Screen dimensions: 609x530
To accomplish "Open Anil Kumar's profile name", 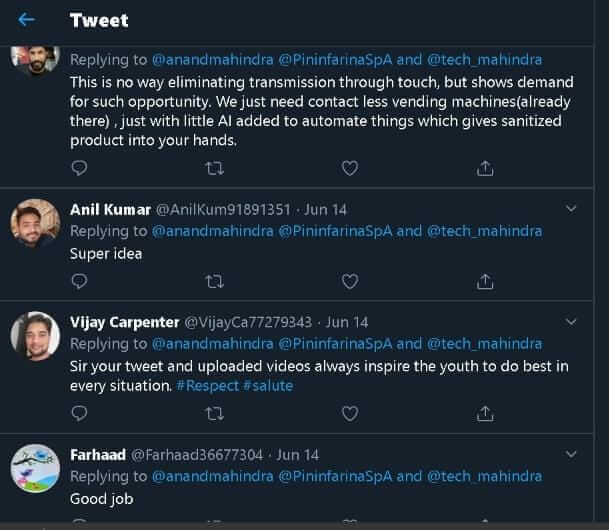I will (110, 209).
